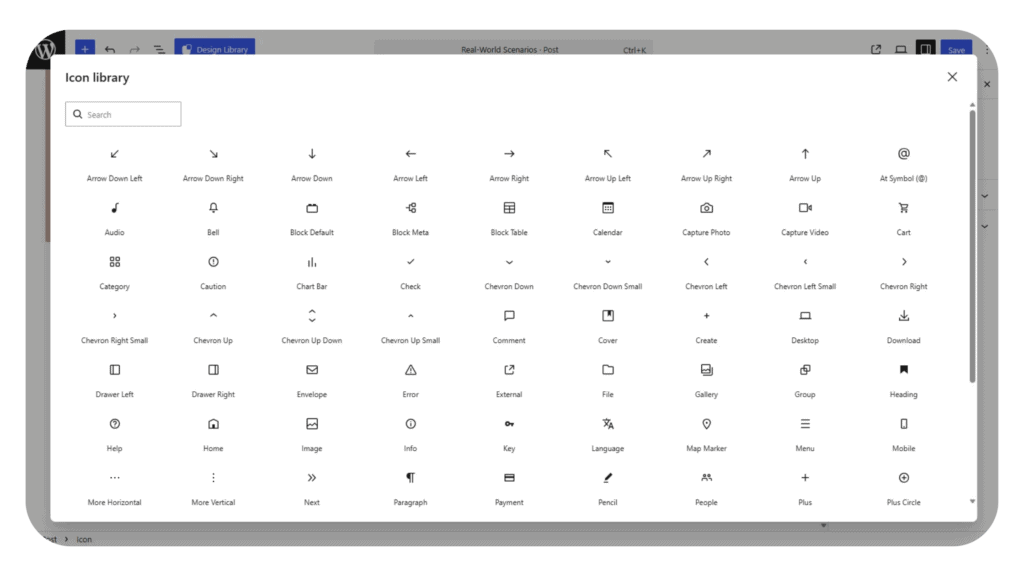
Task: Choose the External link icon
Action: pyautogui.click(x=509, y=370)
